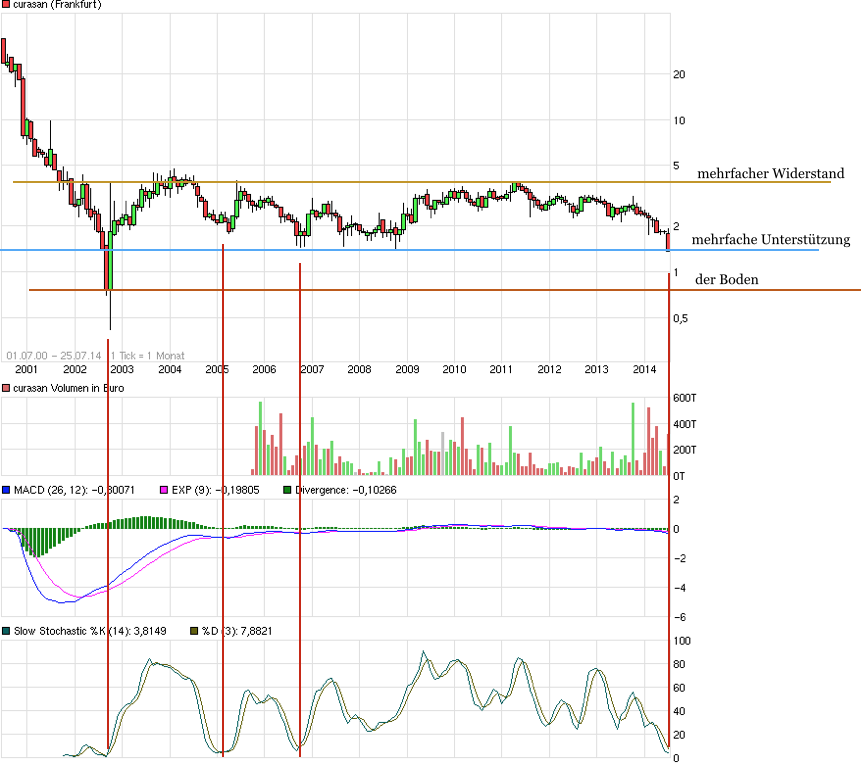Click the price axis value 10
The image size is (861, 764).
(679, 121)
